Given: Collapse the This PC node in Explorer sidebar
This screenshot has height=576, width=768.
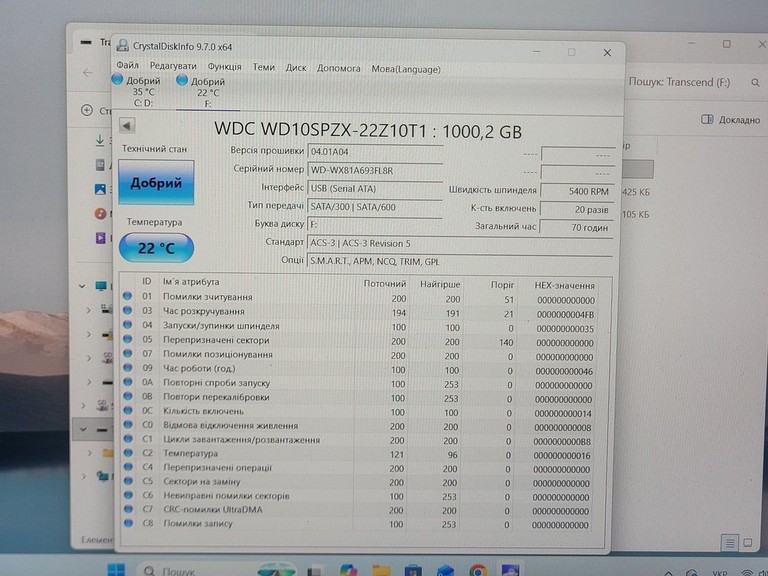Looking at the screenshot, I should (82, 286).
